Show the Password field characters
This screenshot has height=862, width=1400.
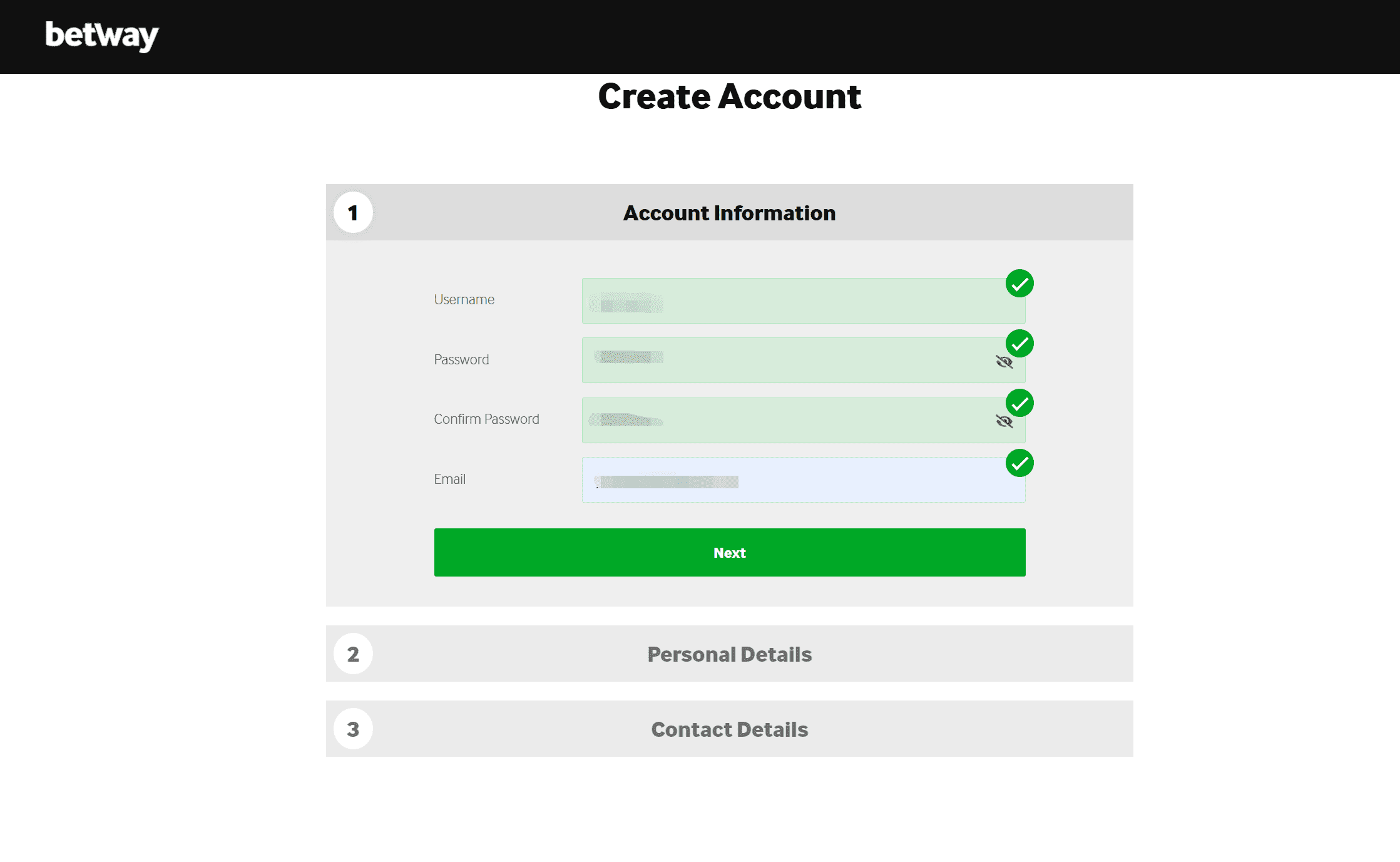(x=1004, y=362)
